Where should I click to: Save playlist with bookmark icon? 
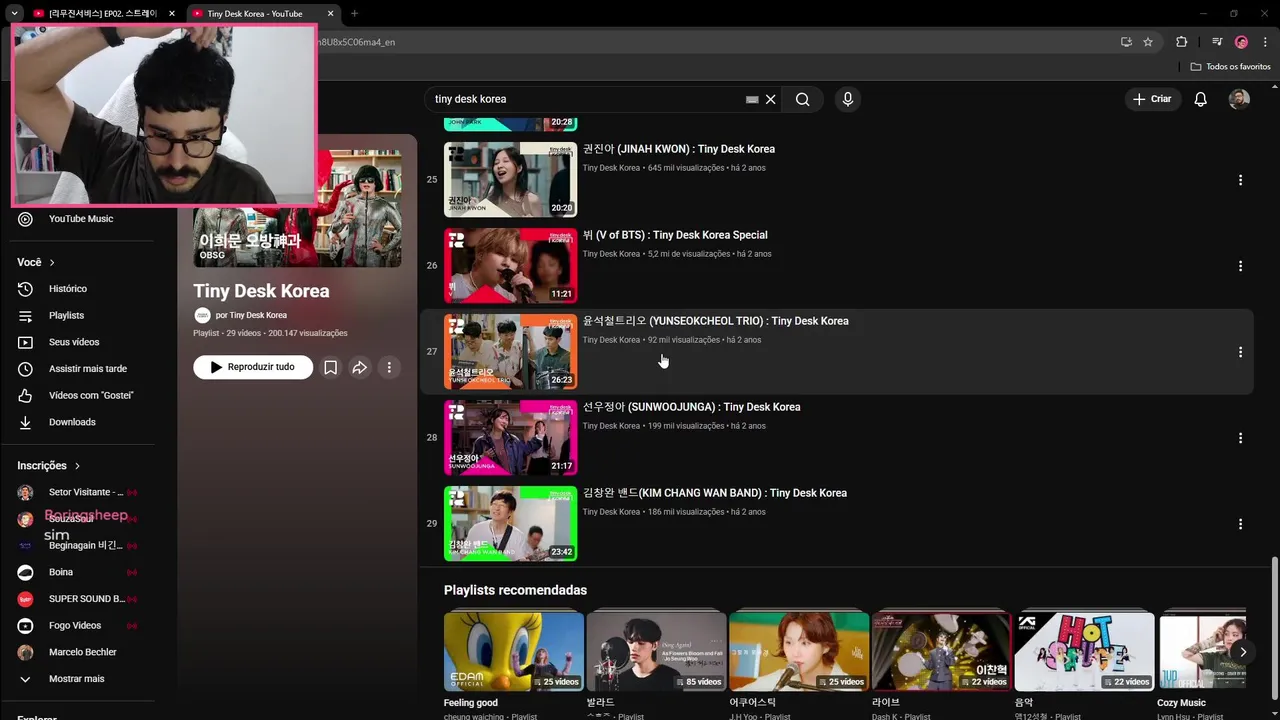point(330,367)
